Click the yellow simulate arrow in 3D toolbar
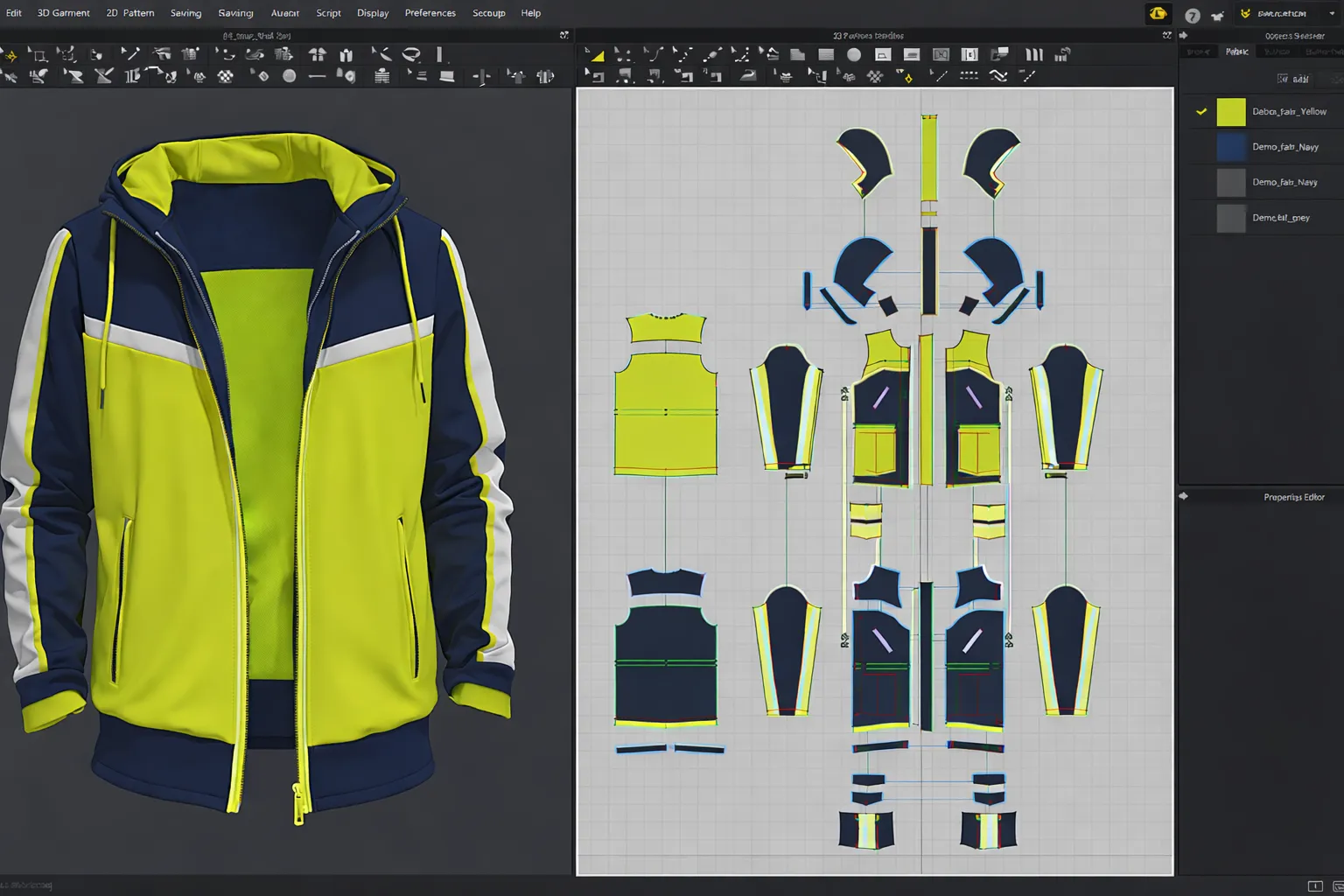 point(10,55)
